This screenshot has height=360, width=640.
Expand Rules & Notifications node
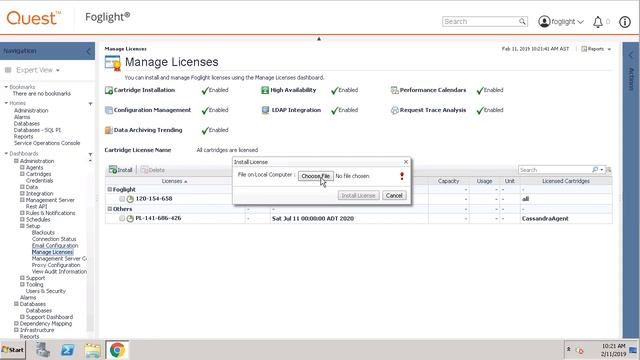pyautogui.click(x=22, y=213)
